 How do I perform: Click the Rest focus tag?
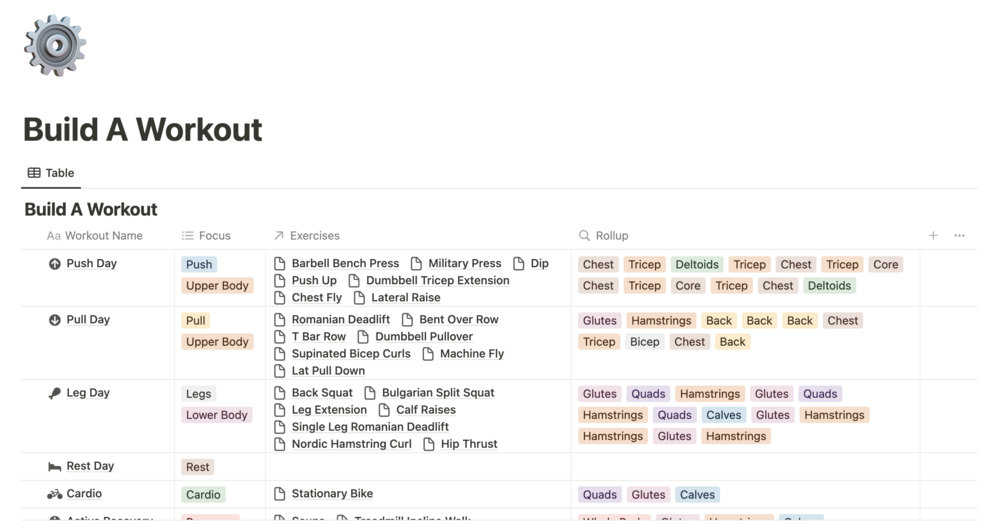click(197, 467)
